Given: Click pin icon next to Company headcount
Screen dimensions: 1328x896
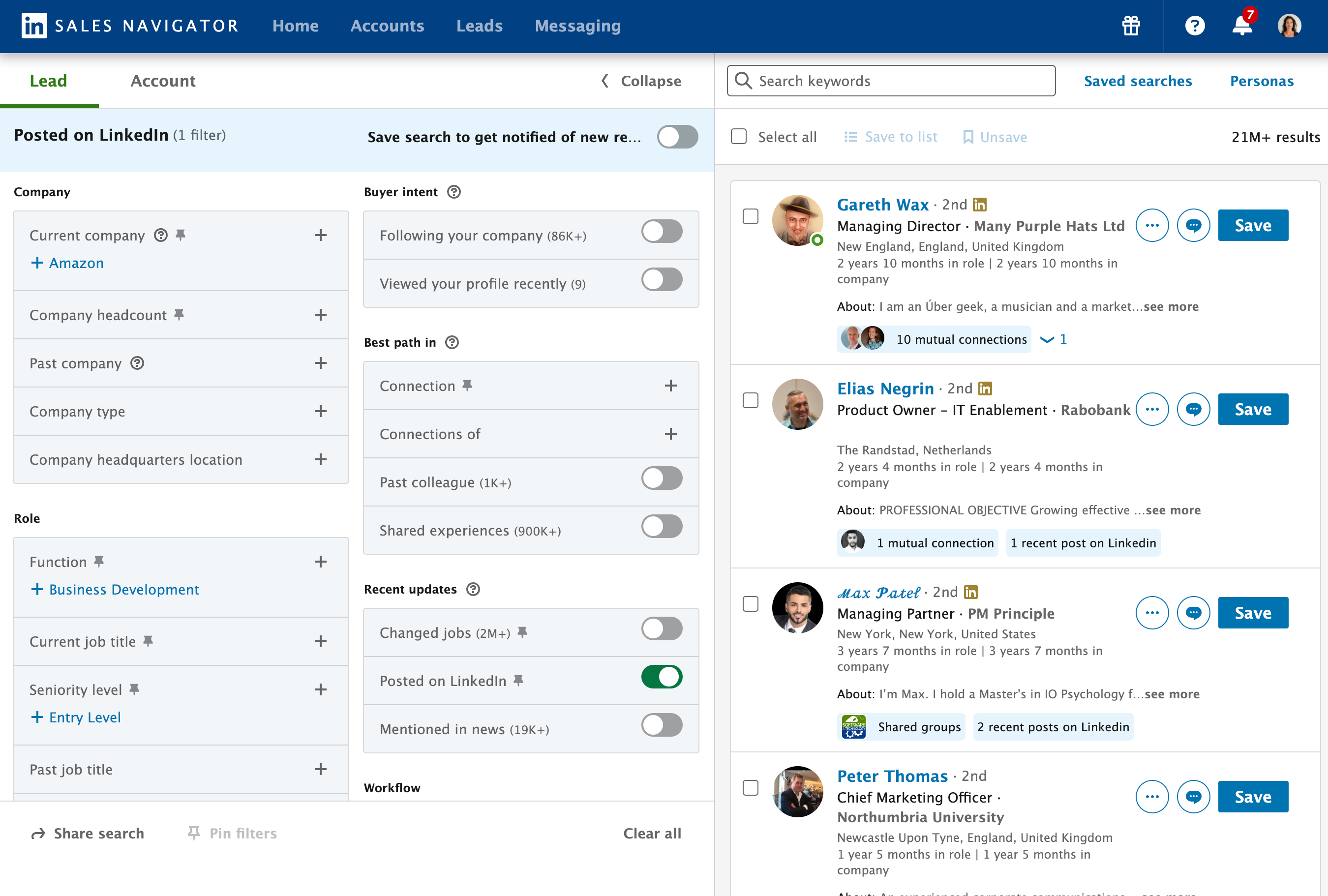Looking at the screenshot, I should coord(180,315).
